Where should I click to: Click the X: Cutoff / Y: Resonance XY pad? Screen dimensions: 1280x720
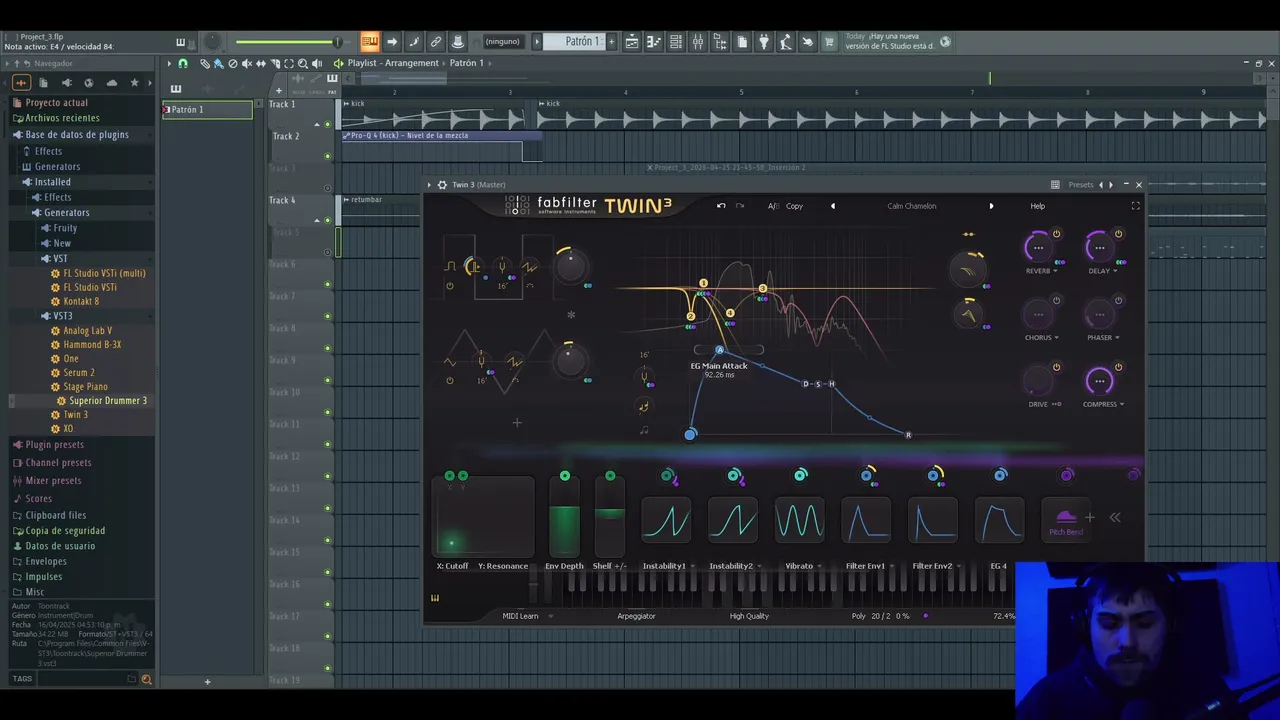coord(484,516)
